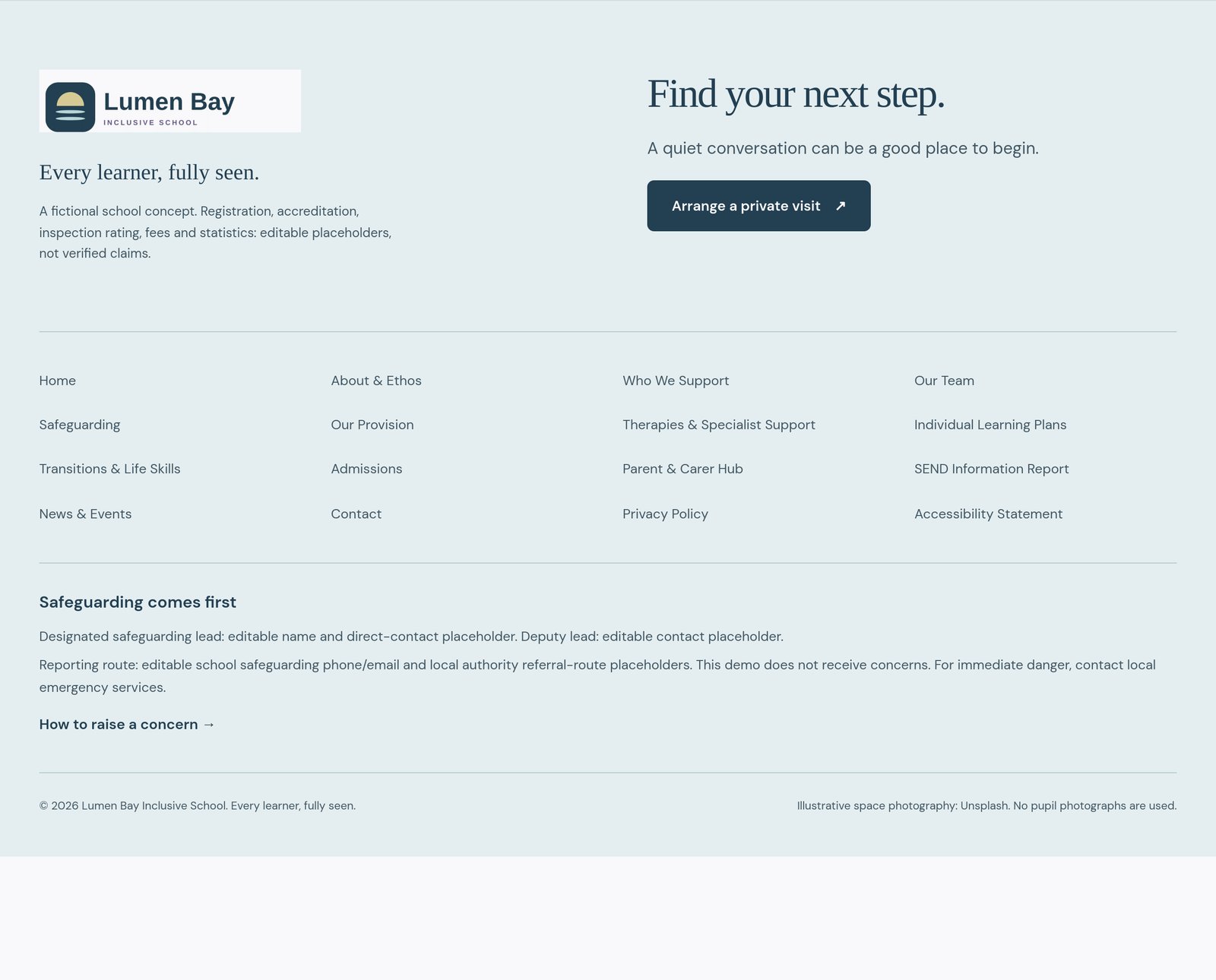Click the arrow icon in Arrange a private visit
The width and height of the screenshot is (1216, 980).
(841, 206)
